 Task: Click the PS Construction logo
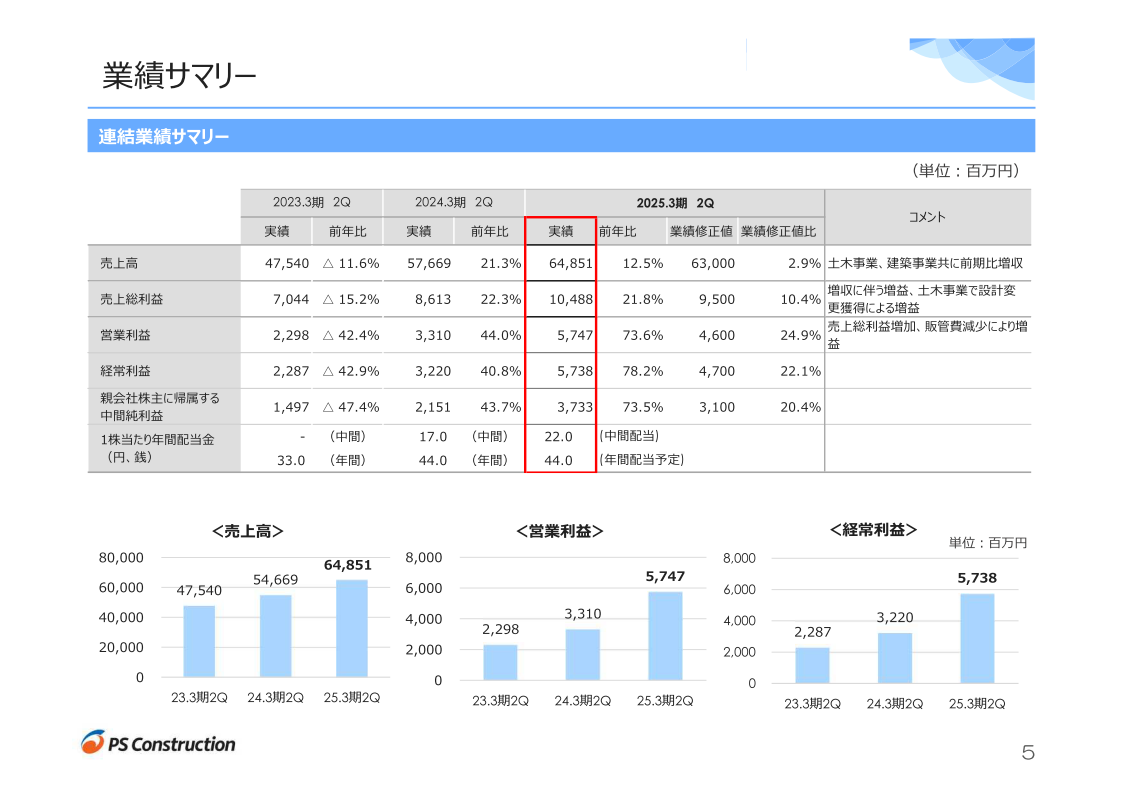(158, 743)
